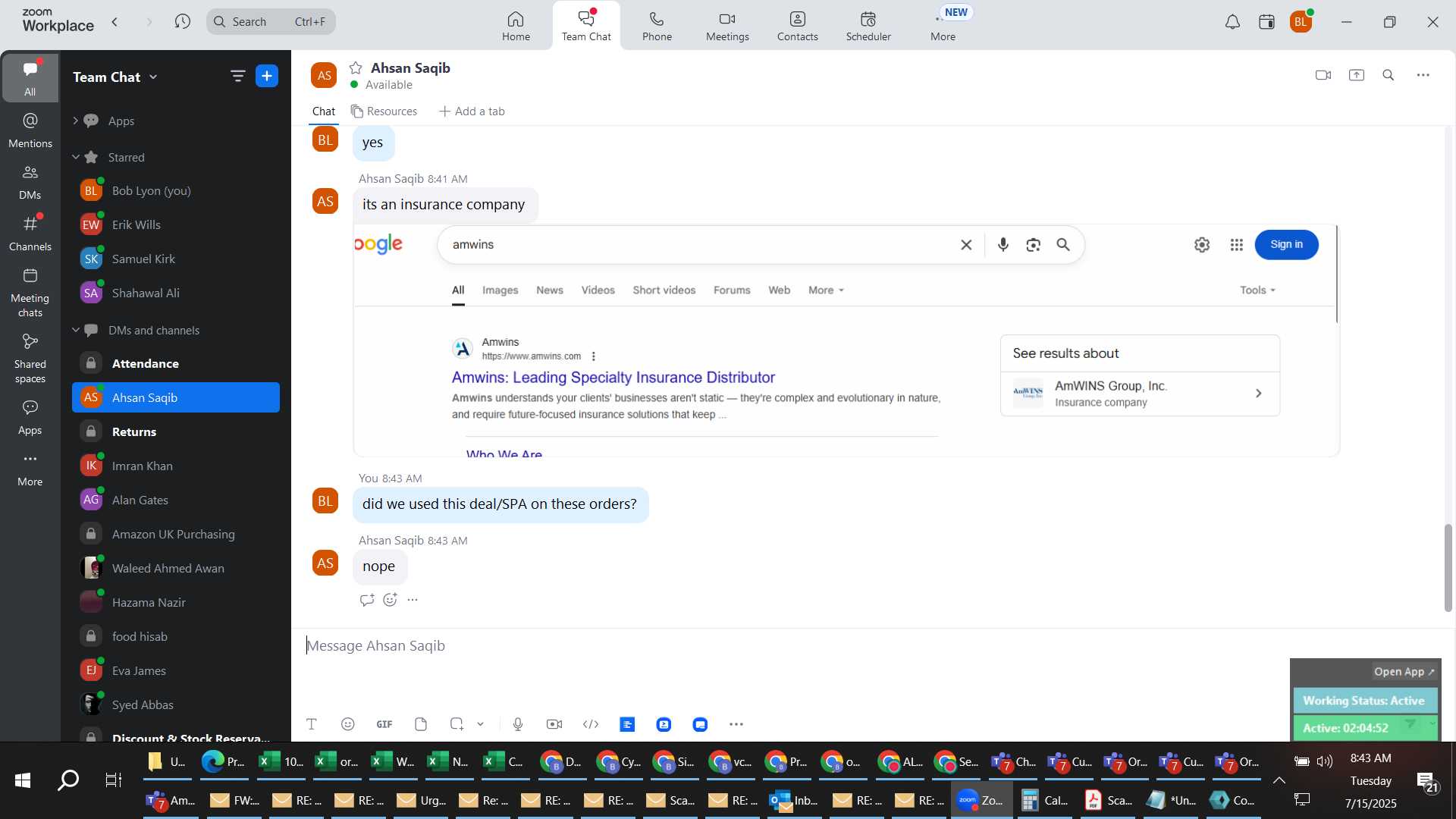The image size is (1456, 819).
Task: Open chat with Samuel Kirk
Action: pyautogui.click(x=176, y=259)
